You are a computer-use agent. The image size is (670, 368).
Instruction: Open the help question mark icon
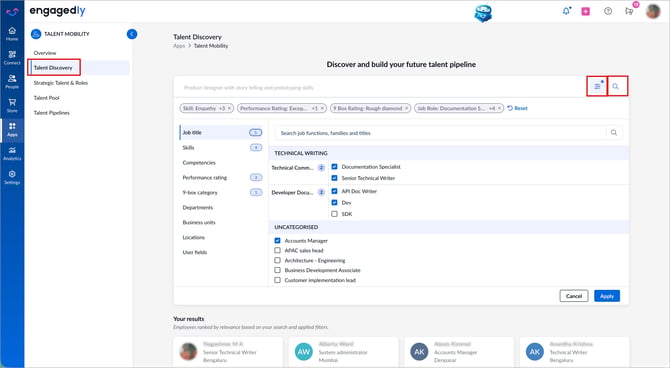(x=608, y=11)
